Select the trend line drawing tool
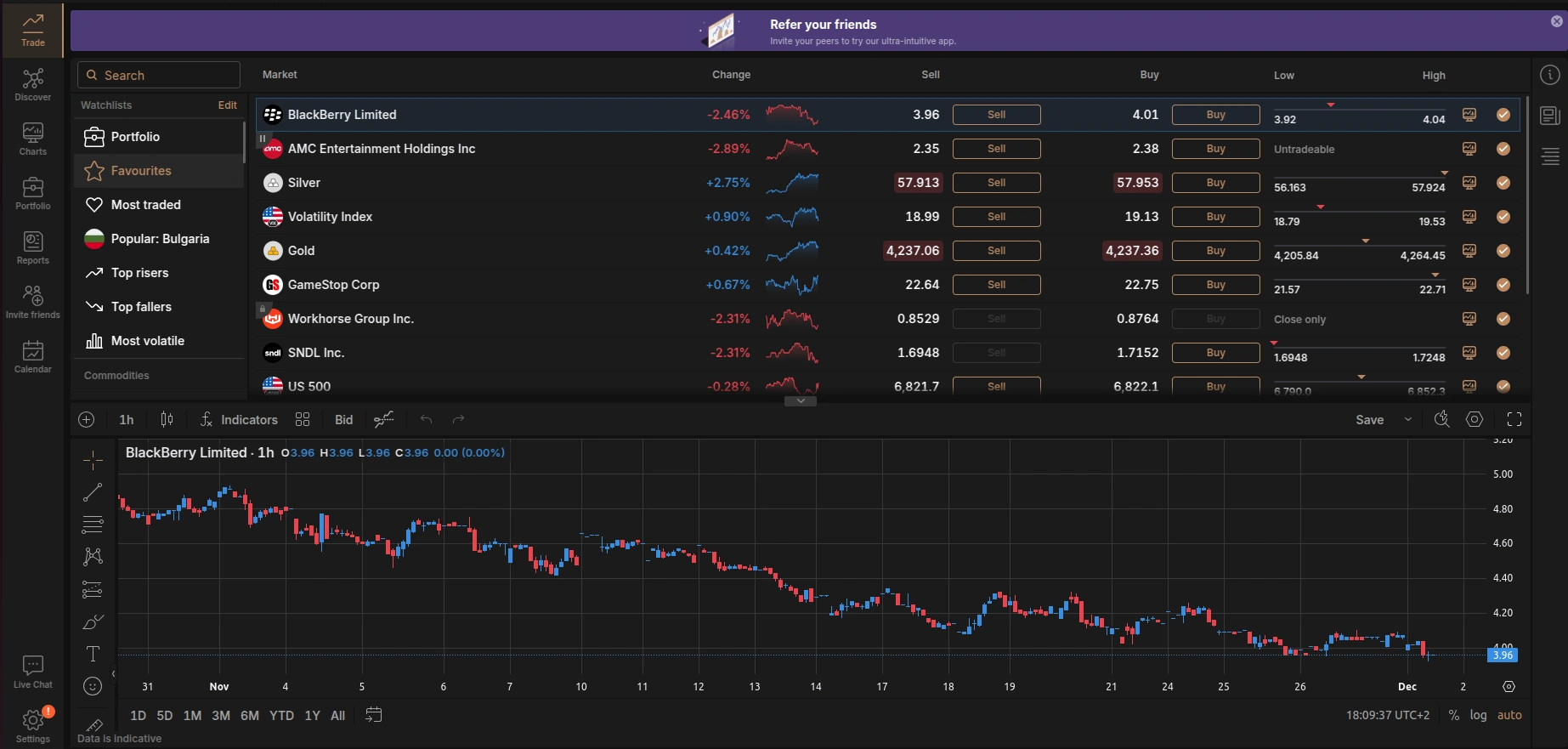Screen dimensions: 1568x749 93,492
